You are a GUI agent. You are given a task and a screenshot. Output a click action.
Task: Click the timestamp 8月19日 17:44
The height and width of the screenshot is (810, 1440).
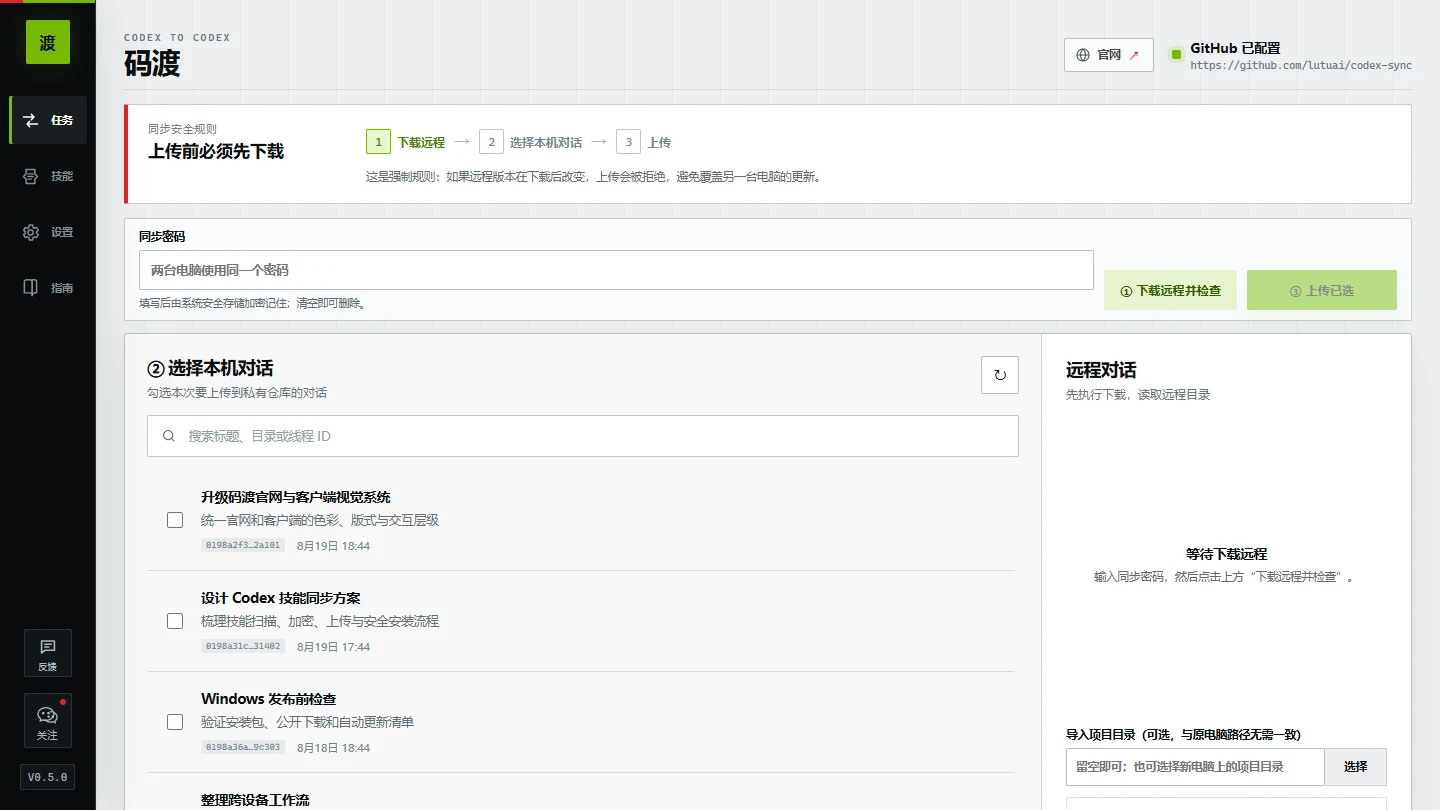point(334,647)
